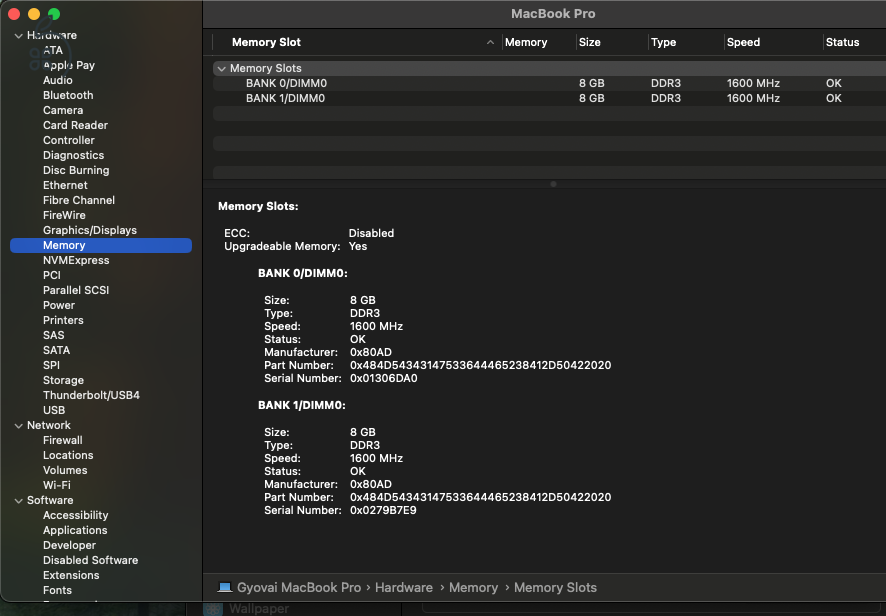
Task: Select Fibre Channel in sidebar
Action: [x=79, y=200]
